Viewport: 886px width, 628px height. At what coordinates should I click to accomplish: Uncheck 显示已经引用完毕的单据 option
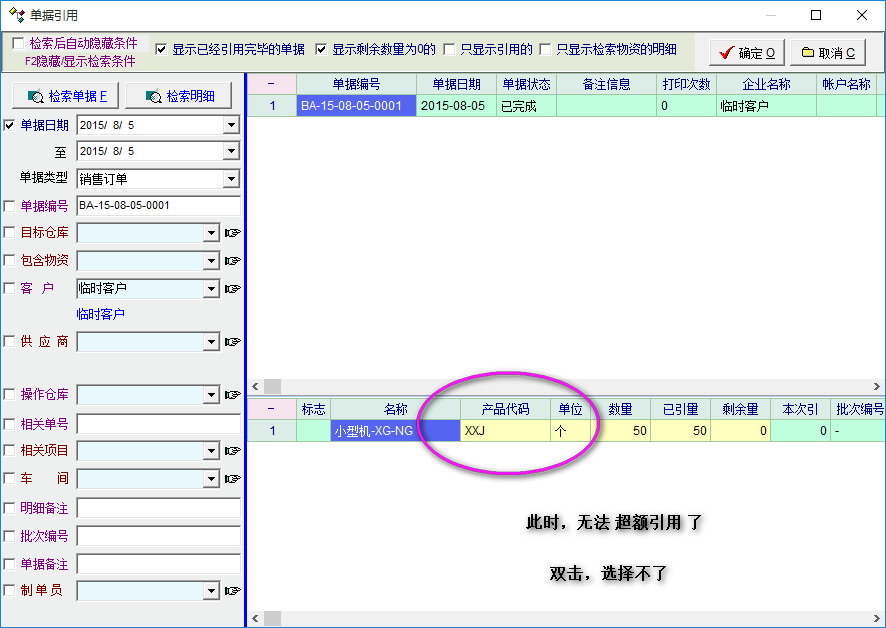(x=162, y=49)
